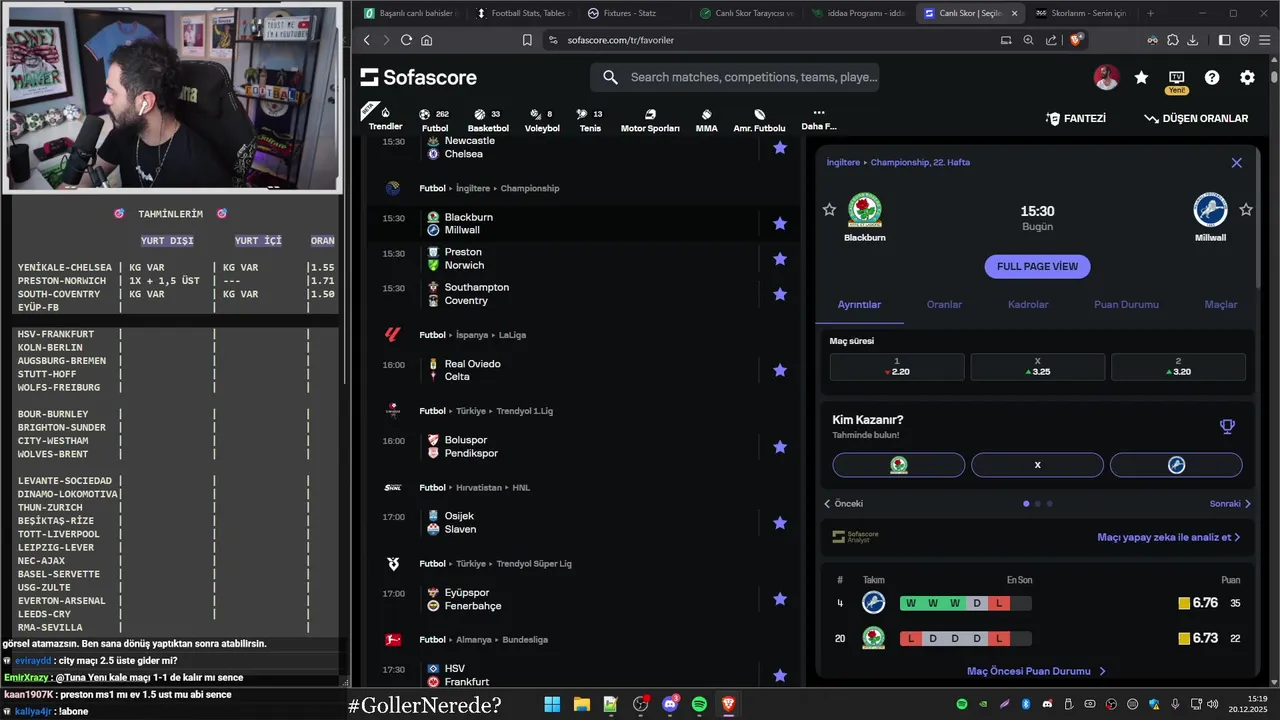Open İspanya LaLiga league header

pyautogui.click(x=472, y=335)
